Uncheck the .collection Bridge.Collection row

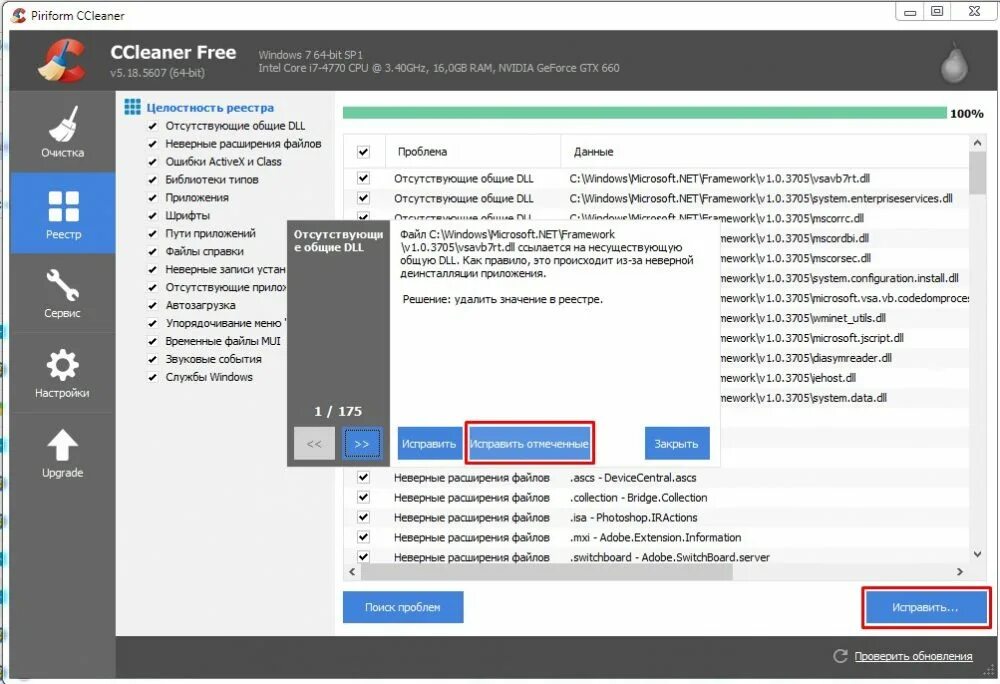[x=364, y=497]
